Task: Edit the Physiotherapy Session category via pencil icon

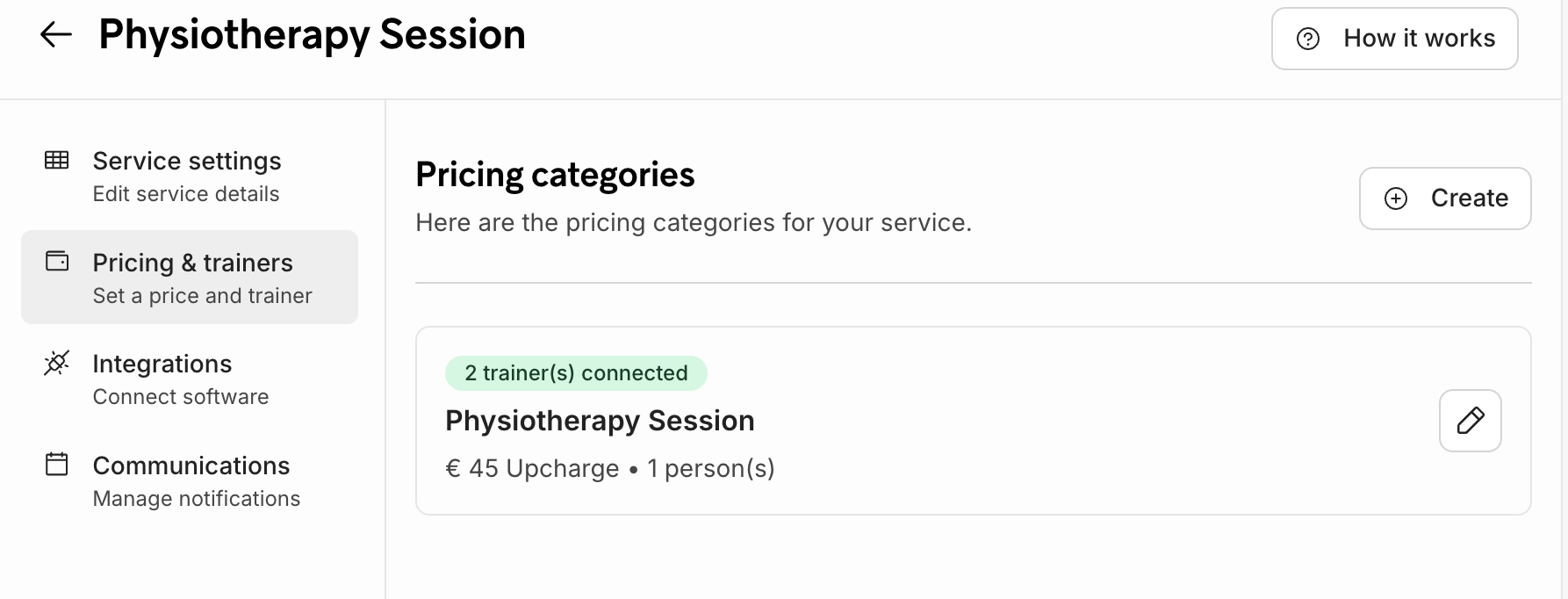Action: point(1471,421)
